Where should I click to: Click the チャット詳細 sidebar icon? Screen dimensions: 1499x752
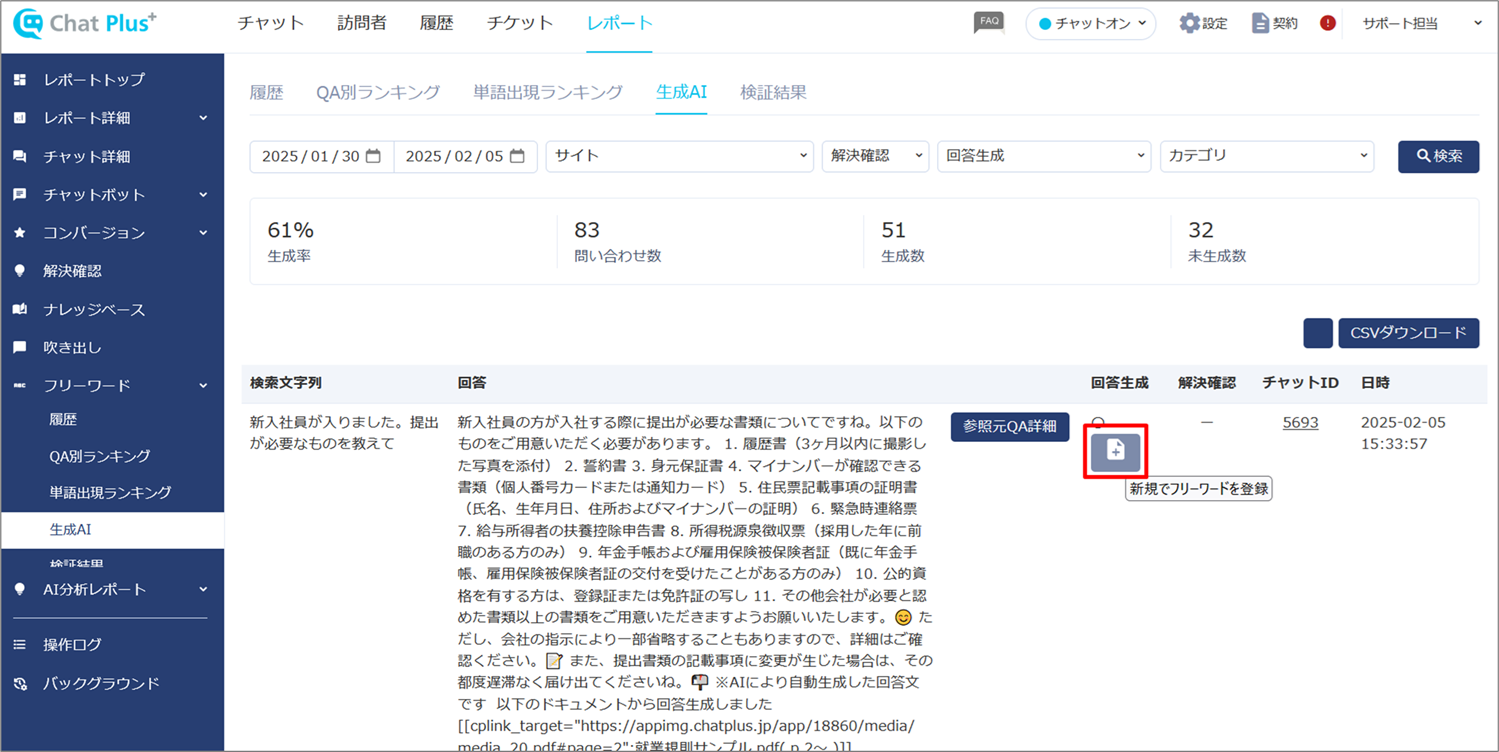point(19,157)
